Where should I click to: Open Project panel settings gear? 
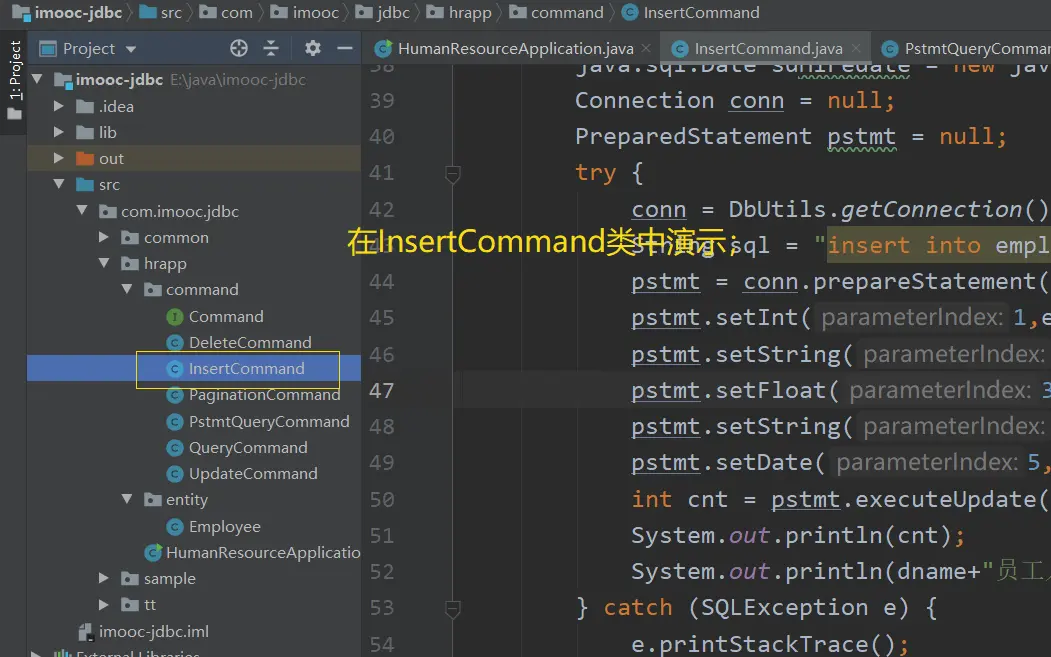[x=312, y=48]
